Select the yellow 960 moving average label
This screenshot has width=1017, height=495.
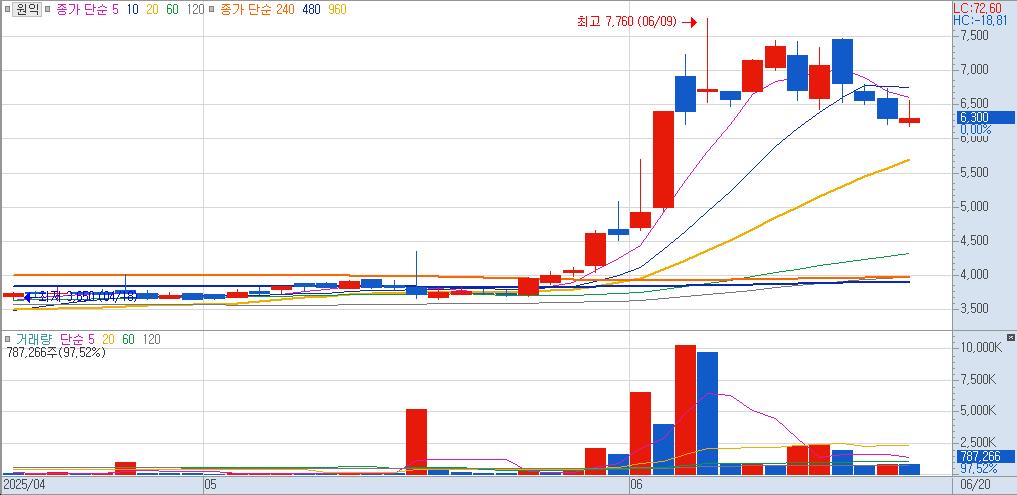[x=337, y=10]
